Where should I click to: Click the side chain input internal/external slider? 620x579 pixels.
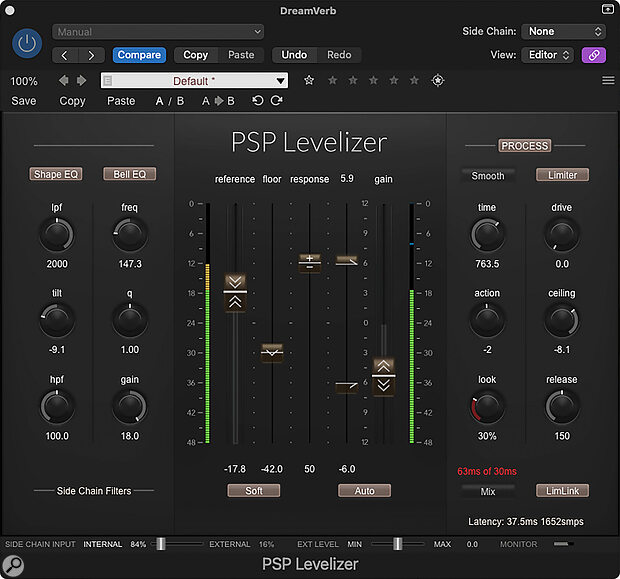tap(161, 544)
